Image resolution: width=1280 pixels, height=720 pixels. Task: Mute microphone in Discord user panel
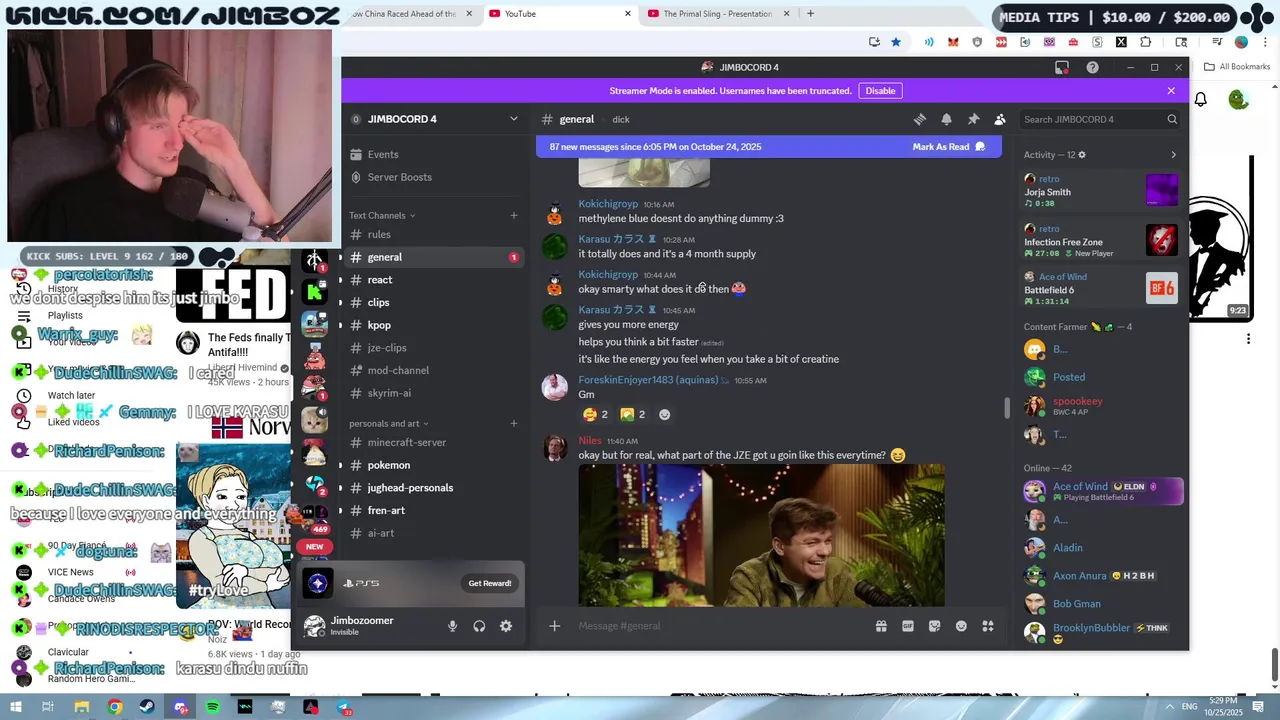pos(452,626)
